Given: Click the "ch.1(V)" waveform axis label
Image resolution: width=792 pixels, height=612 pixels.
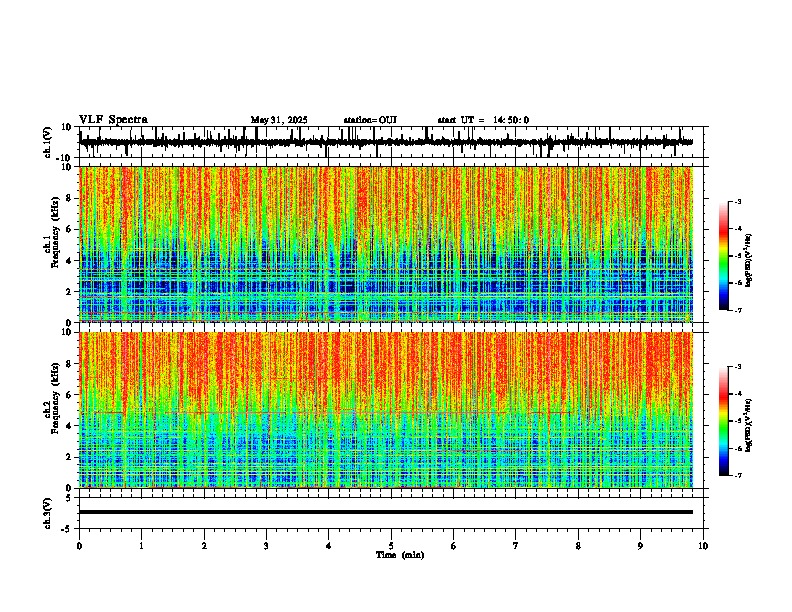Looking at the screenshot, I should coord(48,142).
